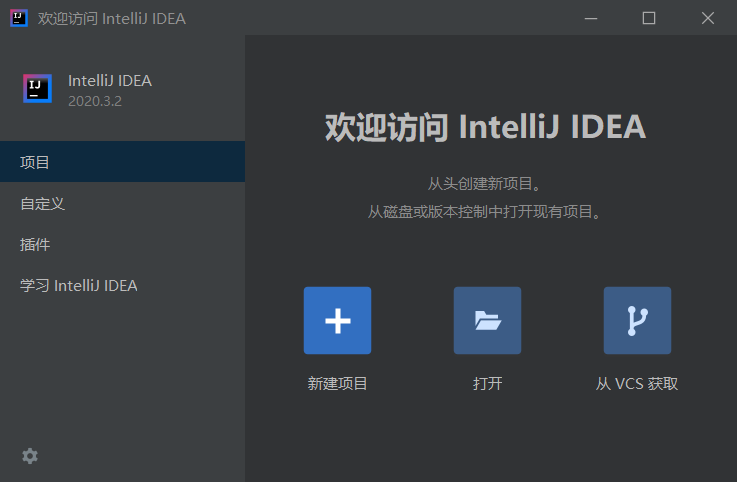Click the IntelliJ IDEA logo in sidebar
This screenshot has height=482, width=737.
click(x=37, y=89)
